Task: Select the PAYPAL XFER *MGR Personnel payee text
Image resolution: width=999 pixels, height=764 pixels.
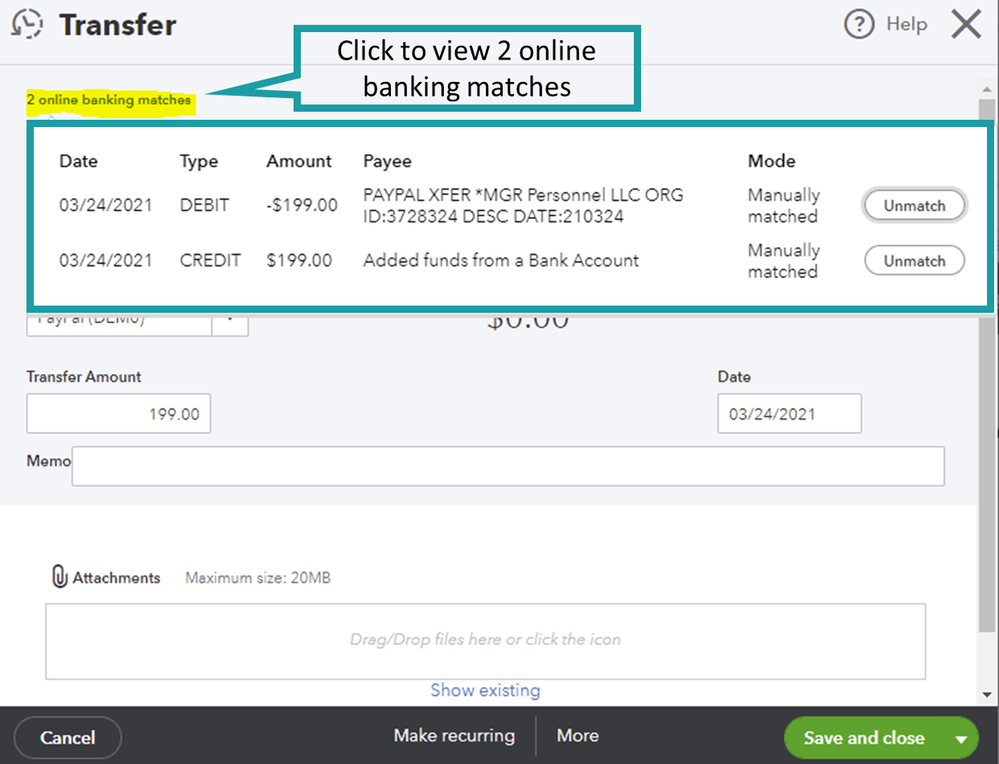Action: tap(523, 205)
